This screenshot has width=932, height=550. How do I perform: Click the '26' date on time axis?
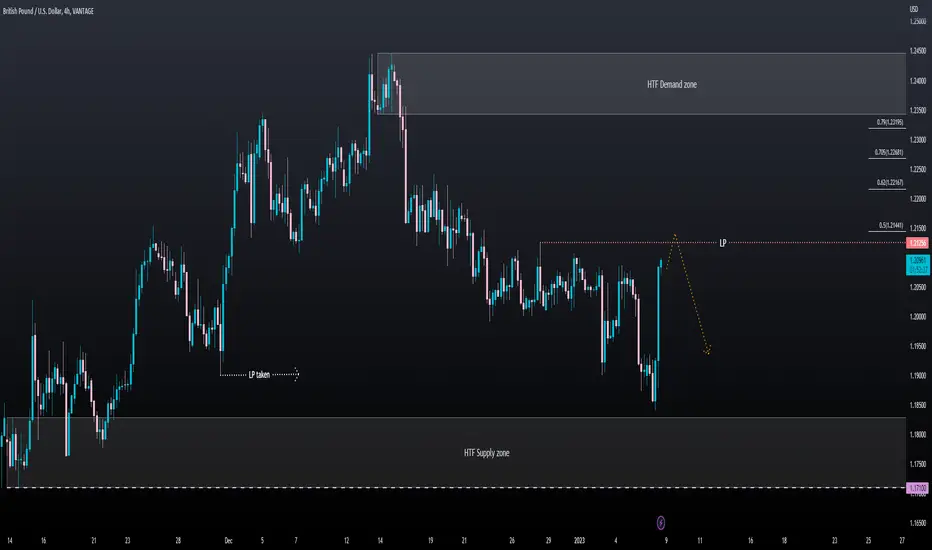512,540
